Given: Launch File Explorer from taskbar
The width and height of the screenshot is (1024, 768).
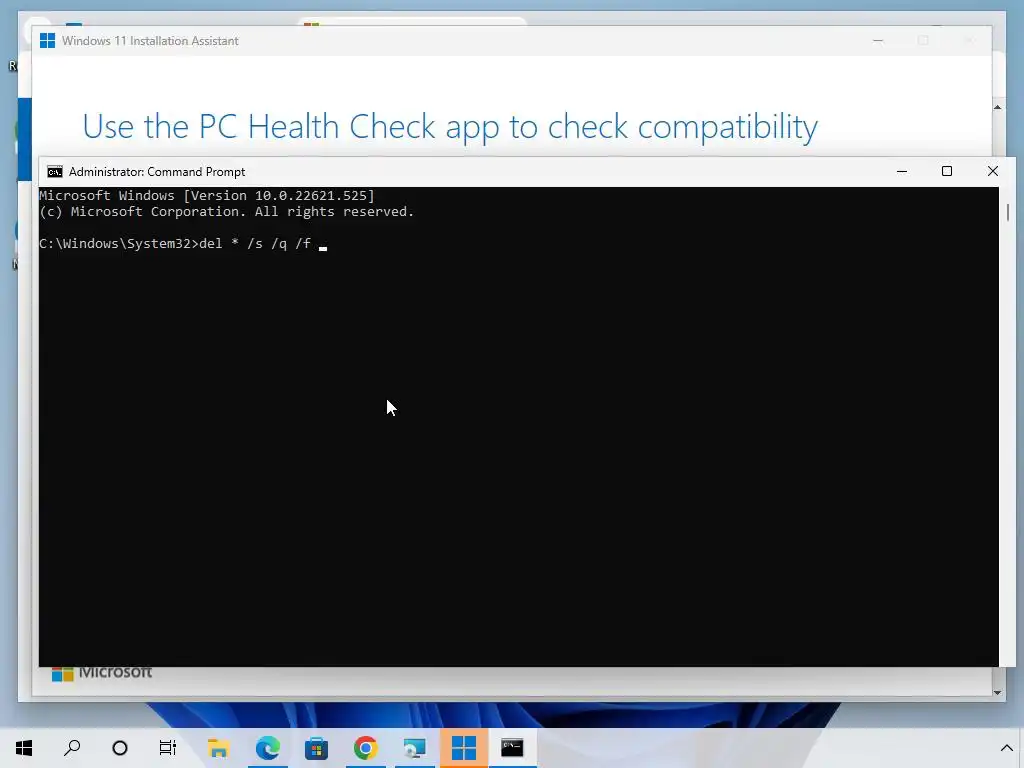Looking at the screenshot, I should coord(218,748).
